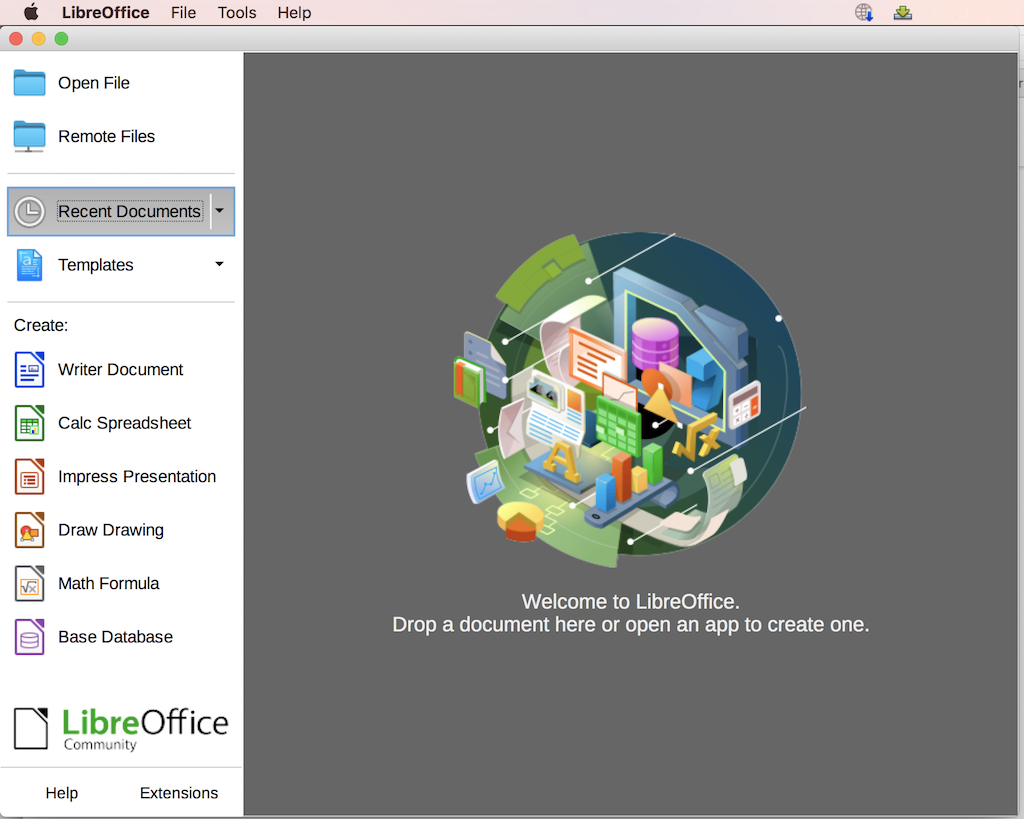This screenshot has height=819, width=1024.
Task: Click the donate download icon in menu bar
Action: coord(902,12)
